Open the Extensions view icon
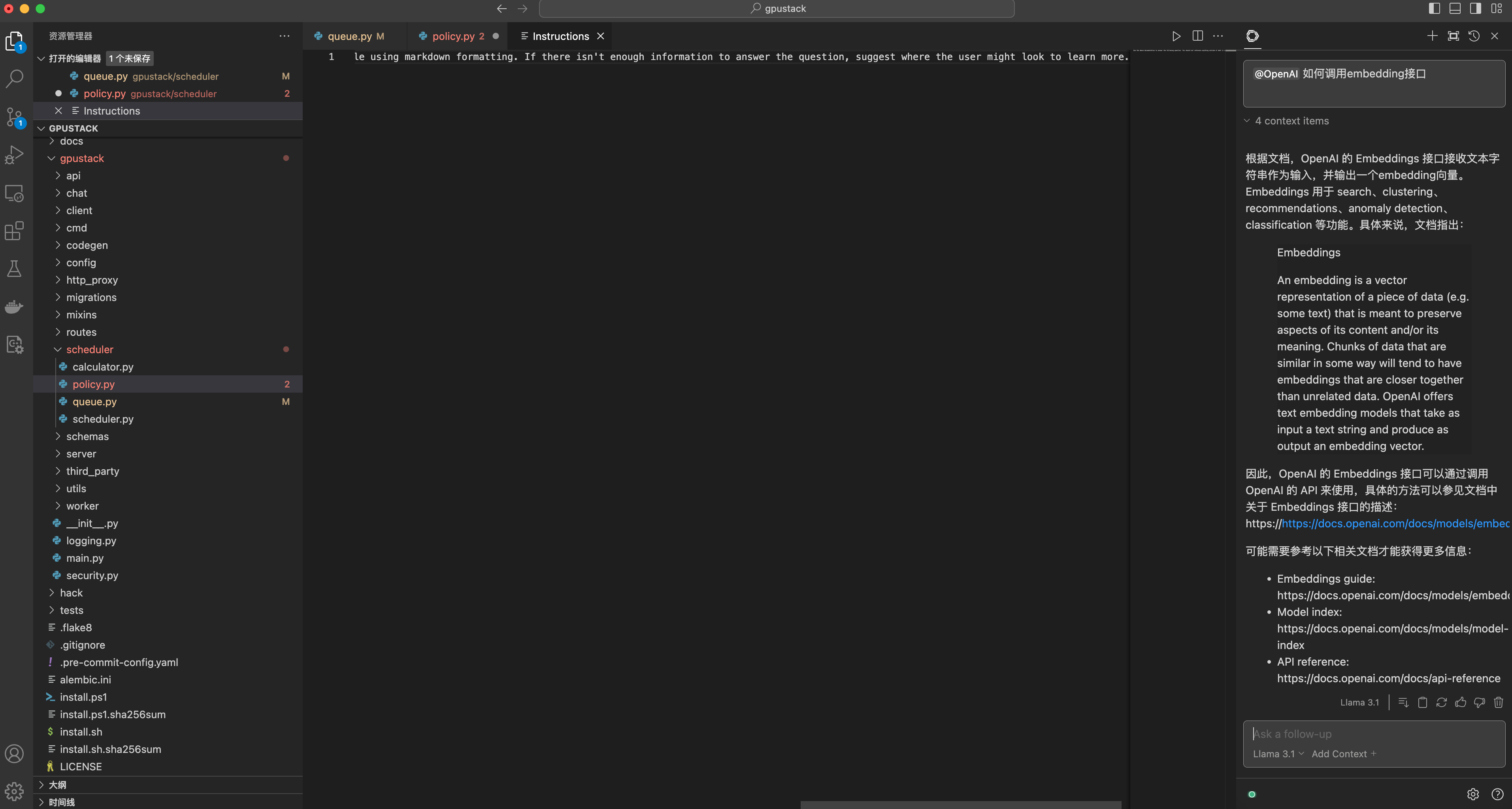This screenshot has width=1512, height=809. [14, 231]
